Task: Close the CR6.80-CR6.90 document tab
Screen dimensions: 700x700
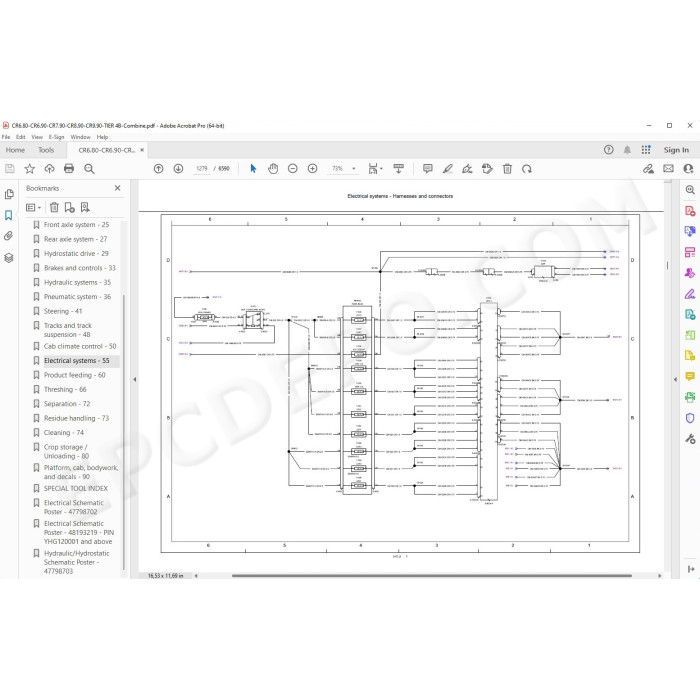Action: (x=142, y=150)
